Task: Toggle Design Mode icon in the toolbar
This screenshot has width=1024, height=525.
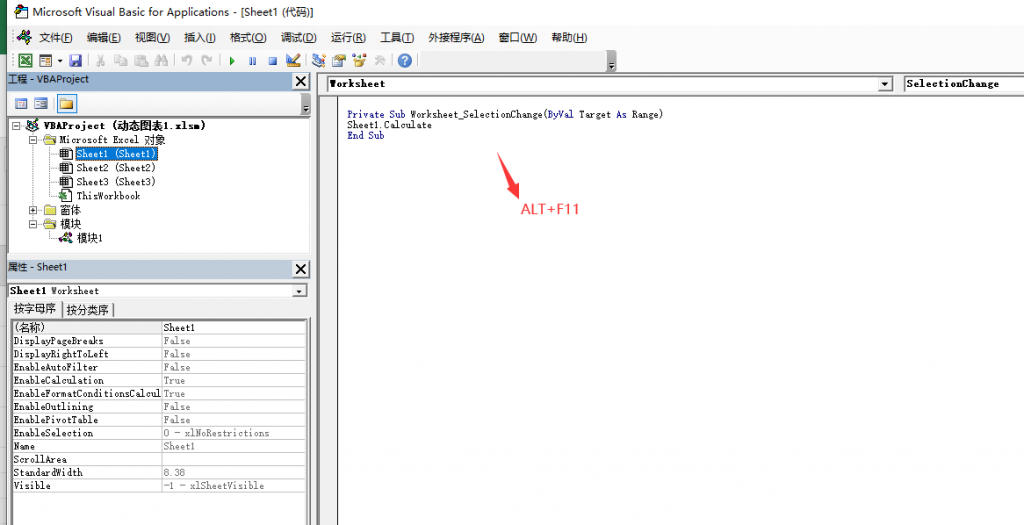Action: 293,60
